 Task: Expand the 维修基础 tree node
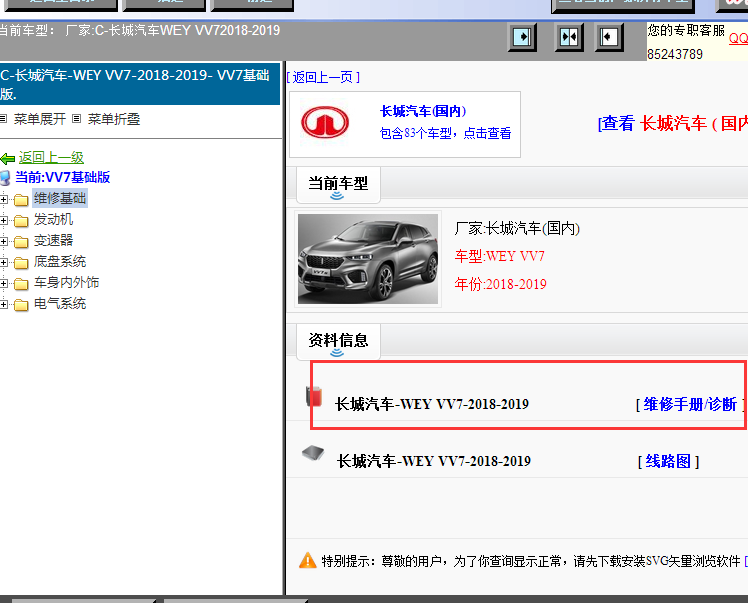(4, 199)
